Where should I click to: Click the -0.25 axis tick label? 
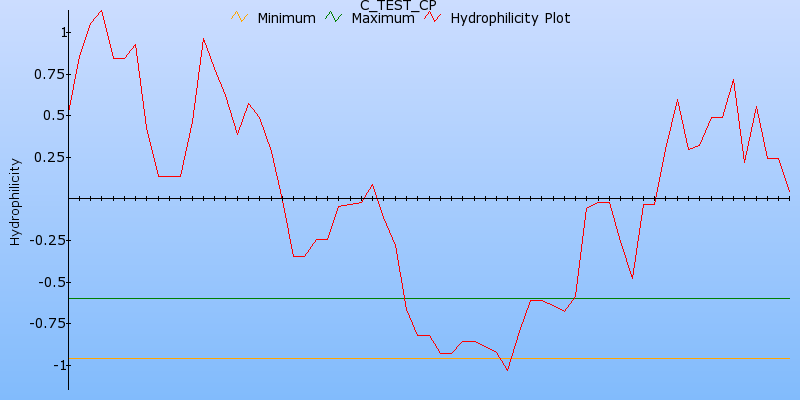point(47,240)
